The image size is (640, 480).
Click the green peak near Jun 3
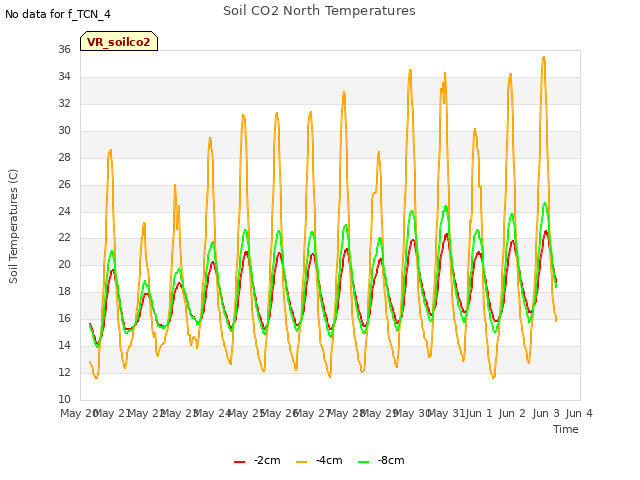click(545, 203)
